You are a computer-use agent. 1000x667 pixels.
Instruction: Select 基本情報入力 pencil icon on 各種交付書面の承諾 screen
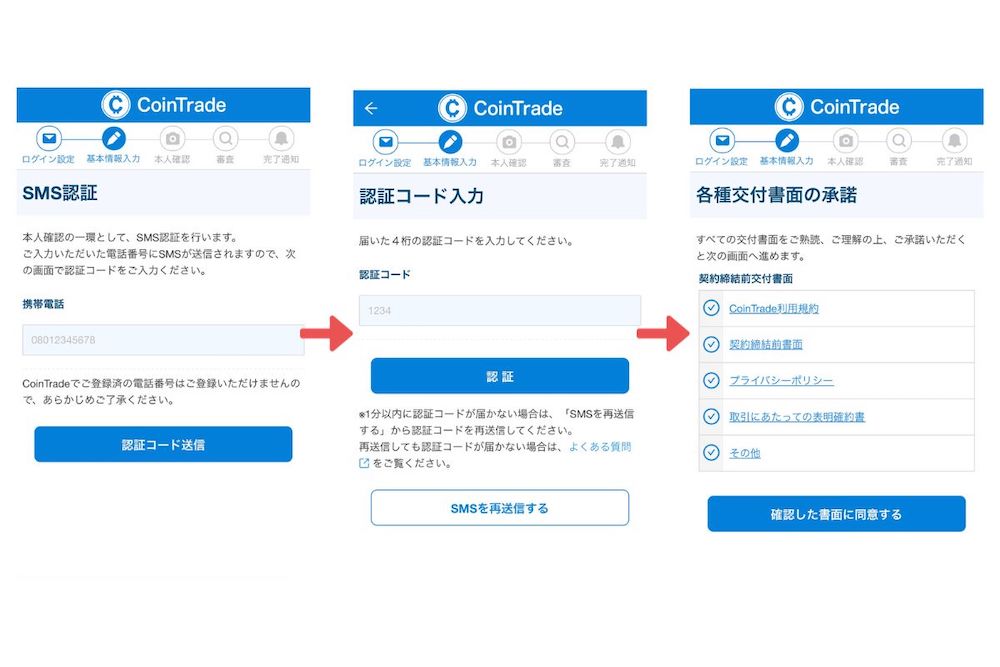[x=787, y=140]
